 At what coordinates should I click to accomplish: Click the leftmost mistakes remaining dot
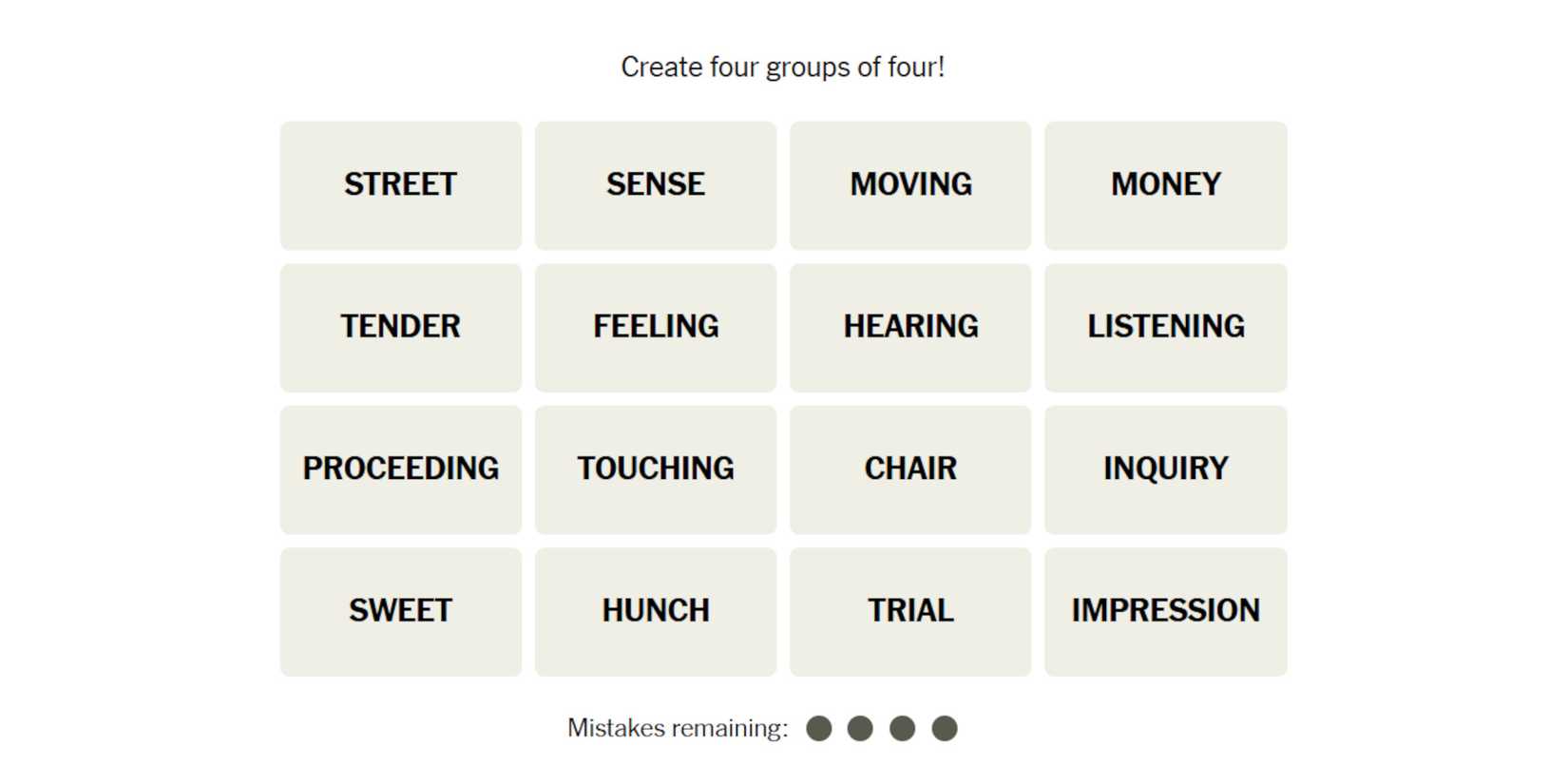[818, 729]
